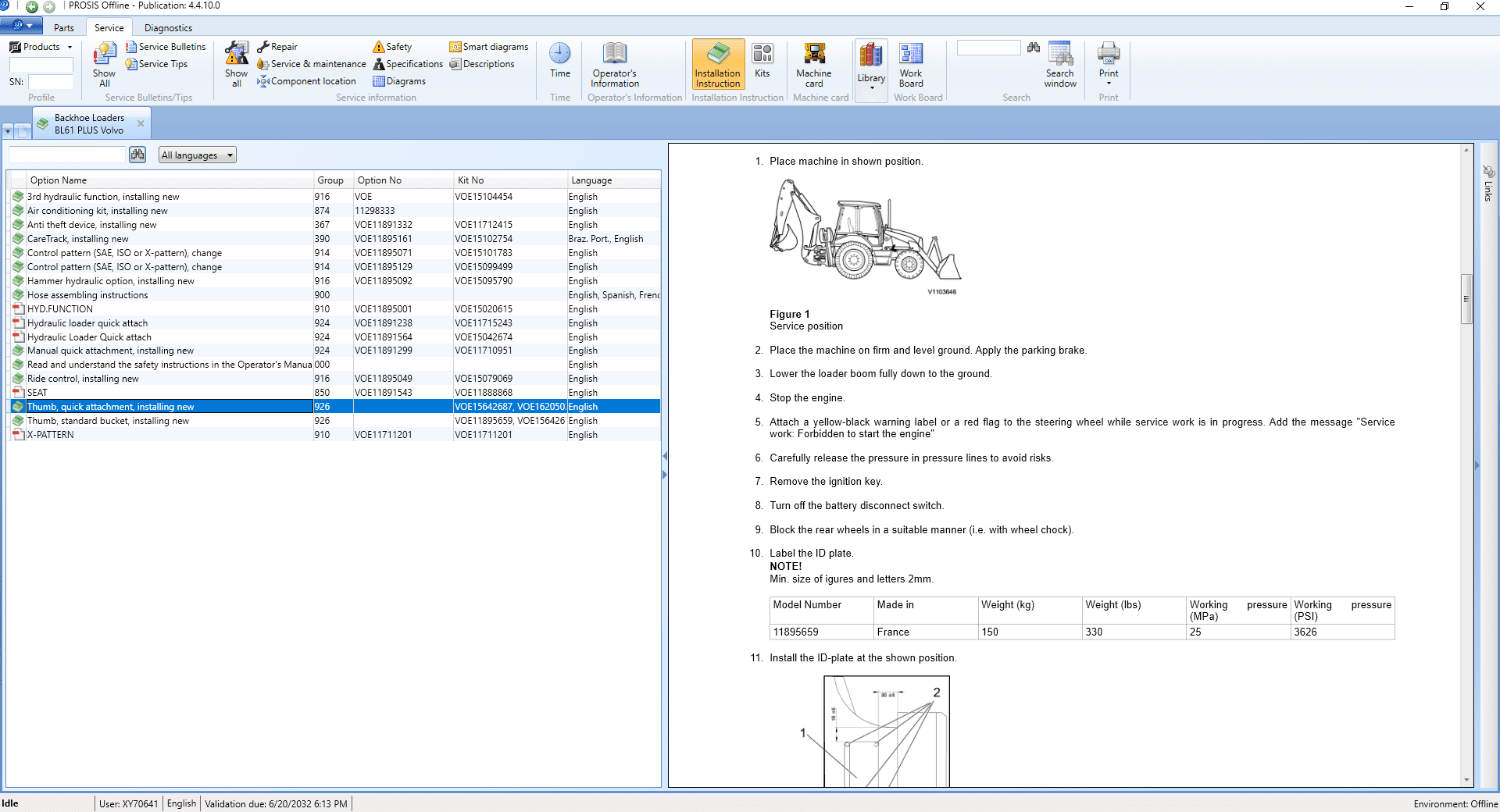Open Service Bulletins link

(172, 47)
